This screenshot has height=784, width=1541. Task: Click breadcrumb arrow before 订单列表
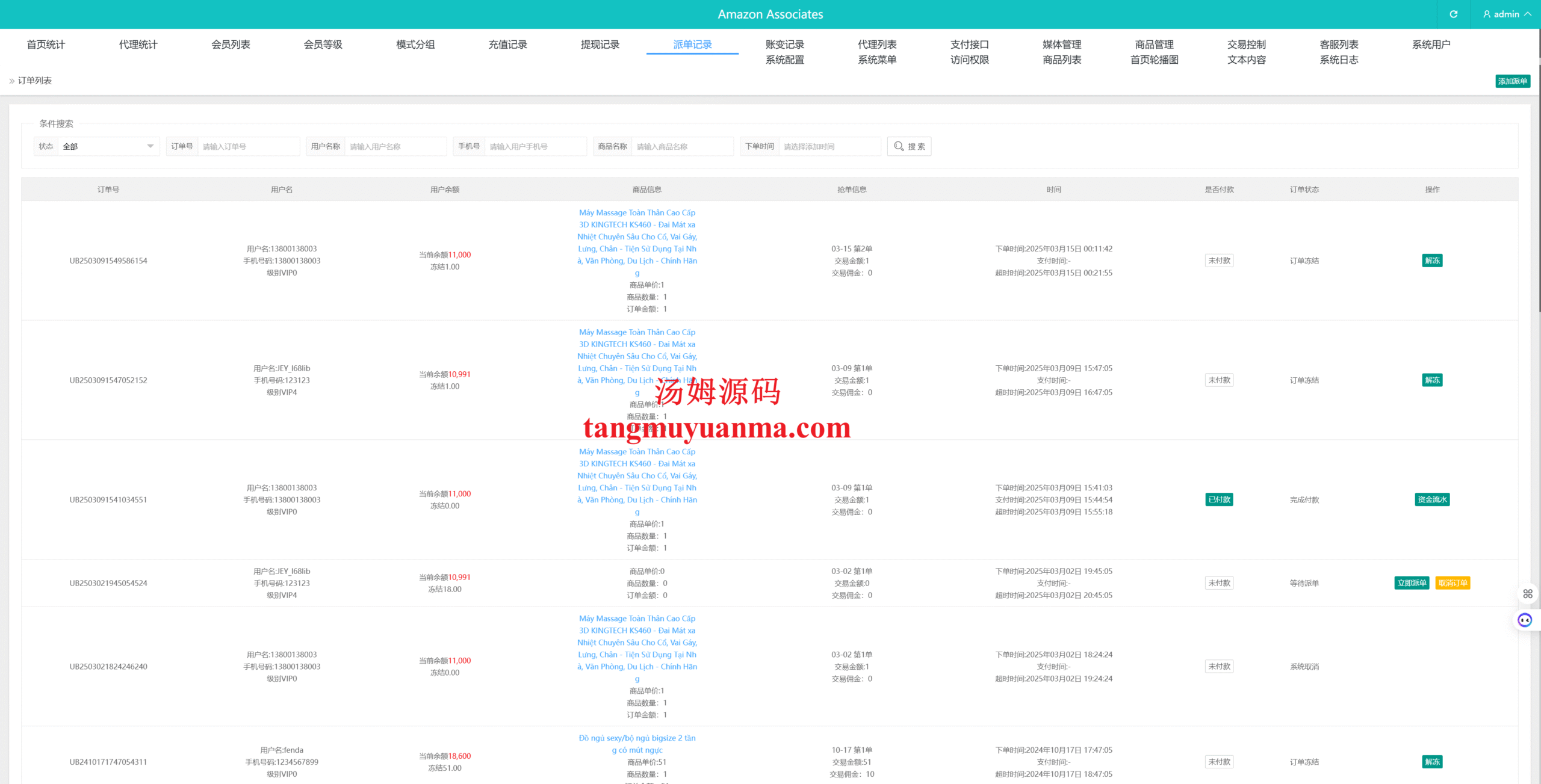pos(11,81)
